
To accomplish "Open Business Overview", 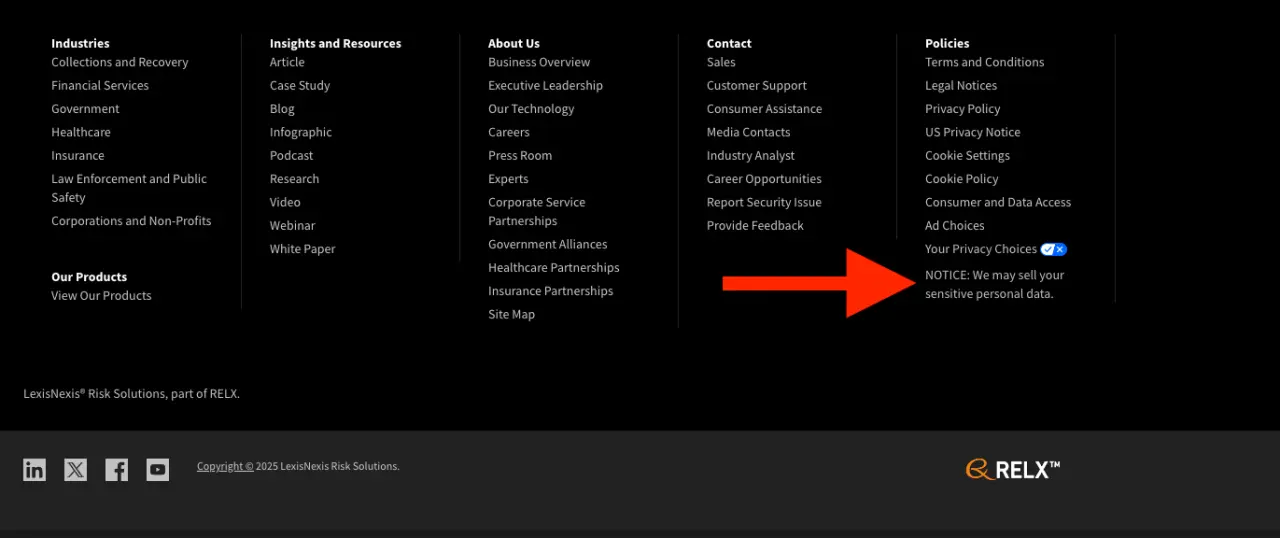I will pos(539,62).
